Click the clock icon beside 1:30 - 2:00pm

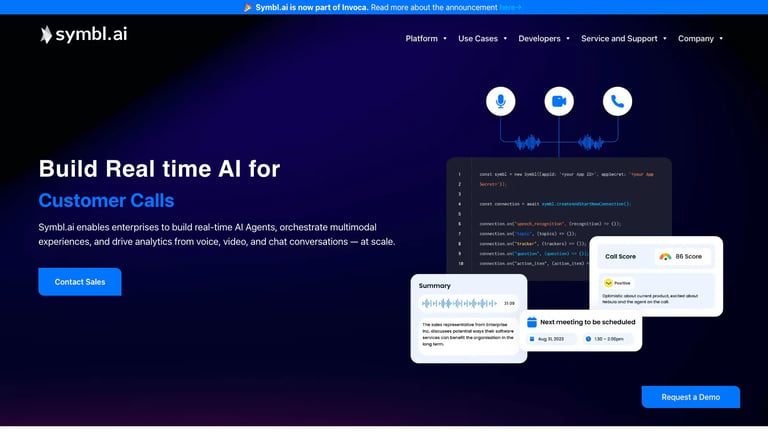(588, 339)
